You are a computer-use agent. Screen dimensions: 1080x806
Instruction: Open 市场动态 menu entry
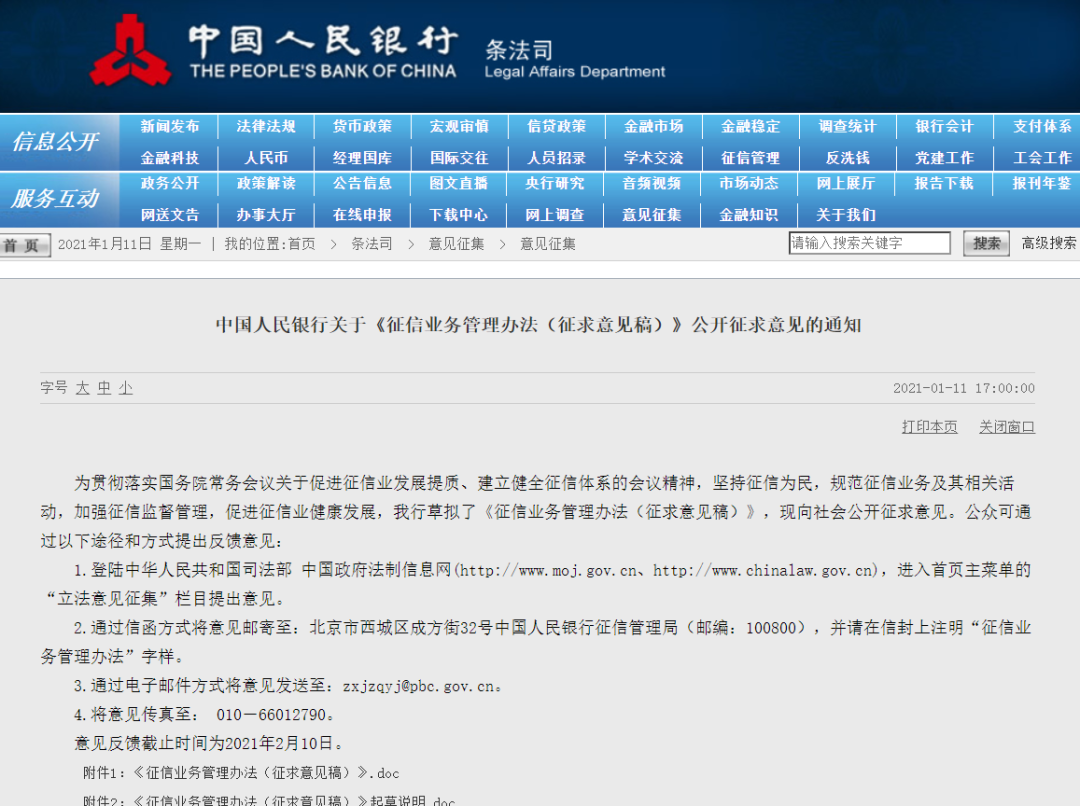tap(749, 183)
